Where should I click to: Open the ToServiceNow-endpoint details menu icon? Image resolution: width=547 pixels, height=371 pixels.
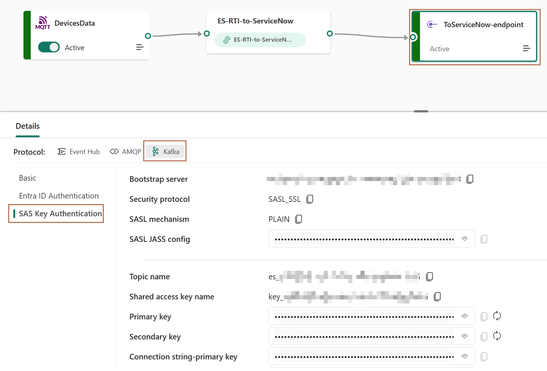(527, 49)
